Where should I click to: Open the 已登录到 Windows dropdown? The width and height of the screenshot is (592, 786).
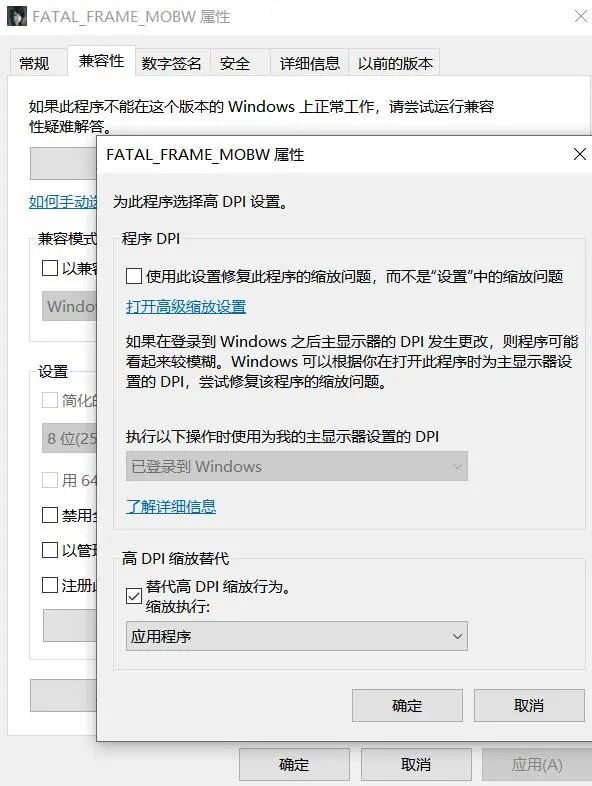(x=297, y=466)
